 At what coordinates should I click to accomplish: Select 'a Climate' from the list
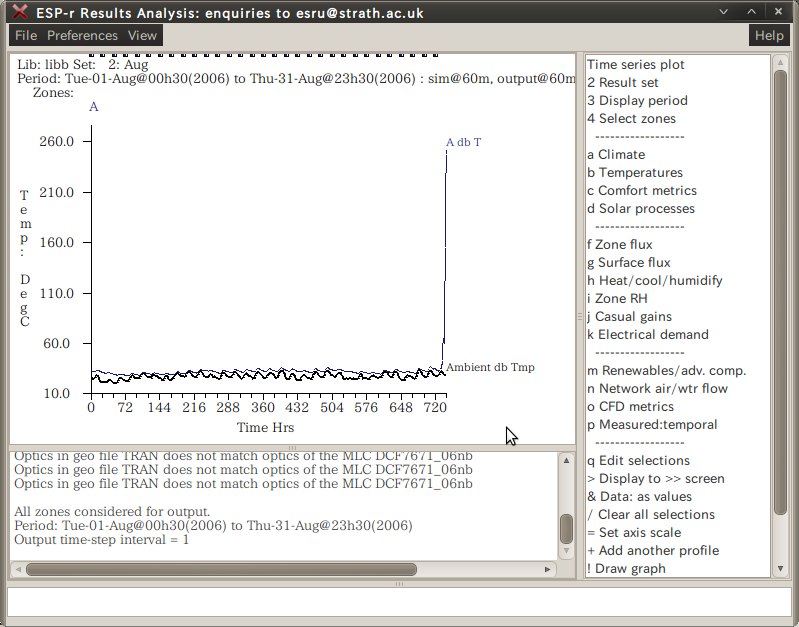[616, 155]
